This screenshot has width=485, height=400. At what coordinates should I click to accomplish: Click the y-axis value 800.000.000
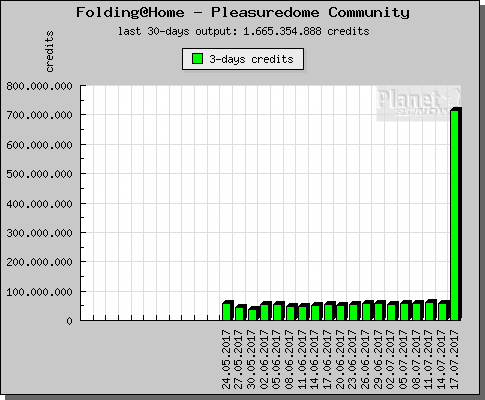pos(39,86)
